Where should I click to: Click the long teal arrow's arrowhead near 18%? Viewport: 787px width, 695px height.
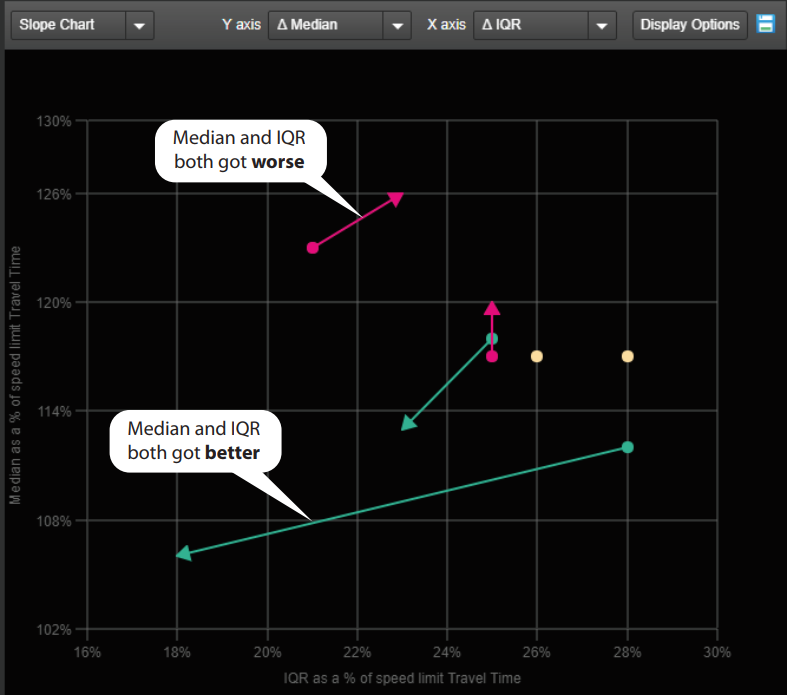pos(183,553)
